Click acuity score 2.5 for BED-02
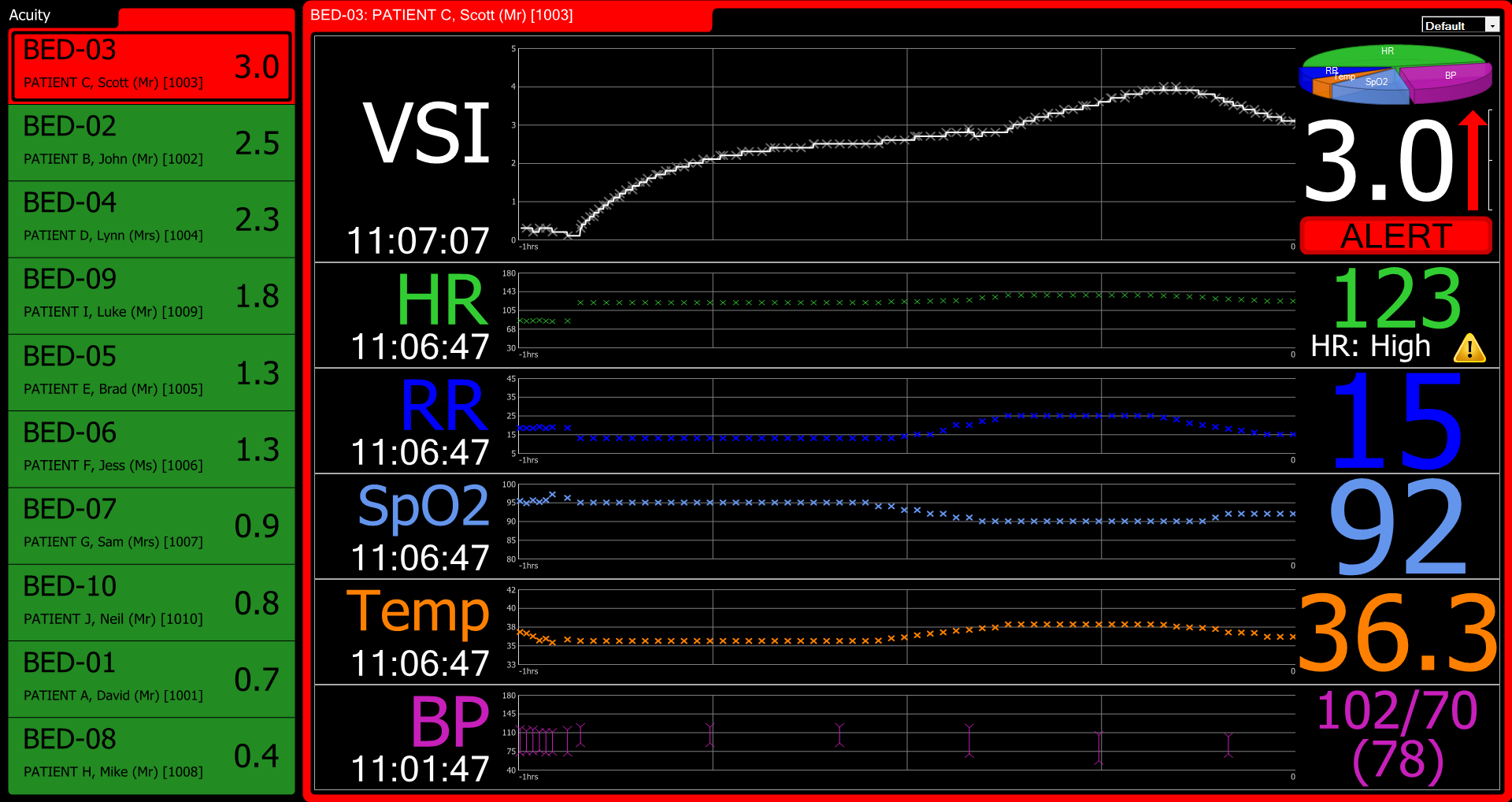 [257, 143]
